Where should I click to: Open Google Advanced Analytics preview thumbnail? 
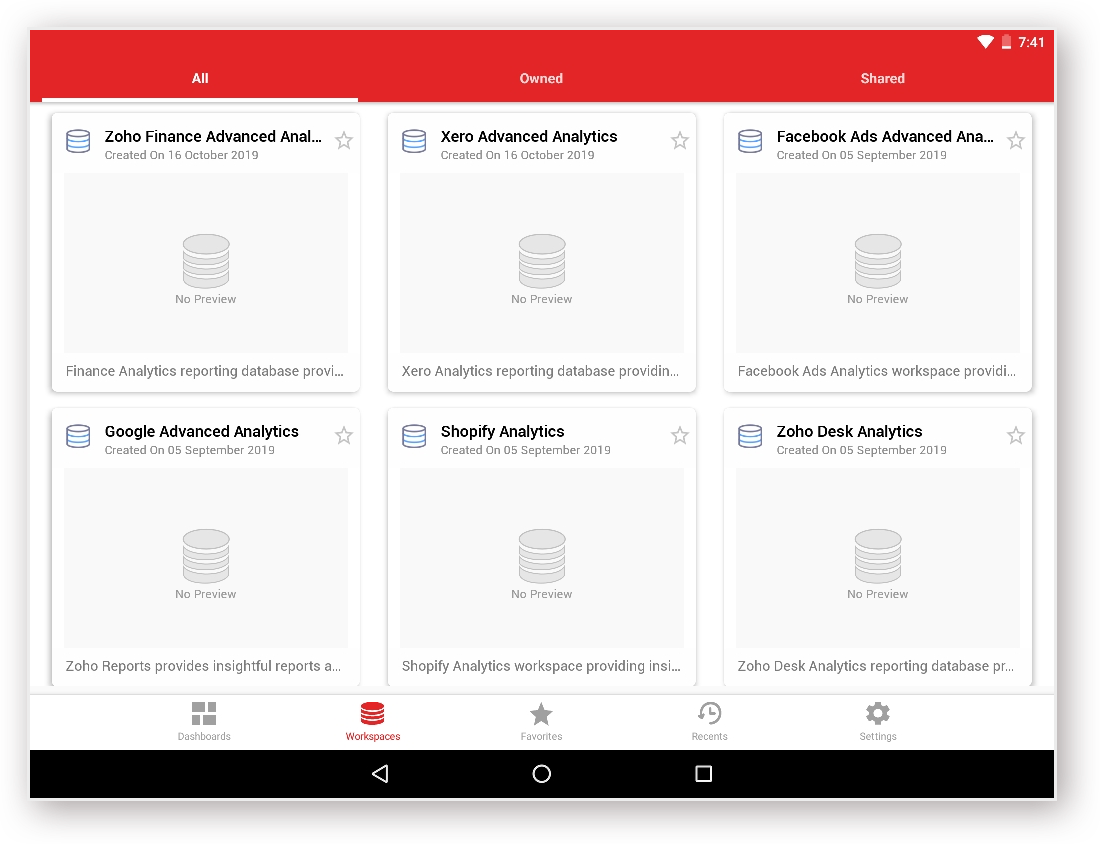206,558
